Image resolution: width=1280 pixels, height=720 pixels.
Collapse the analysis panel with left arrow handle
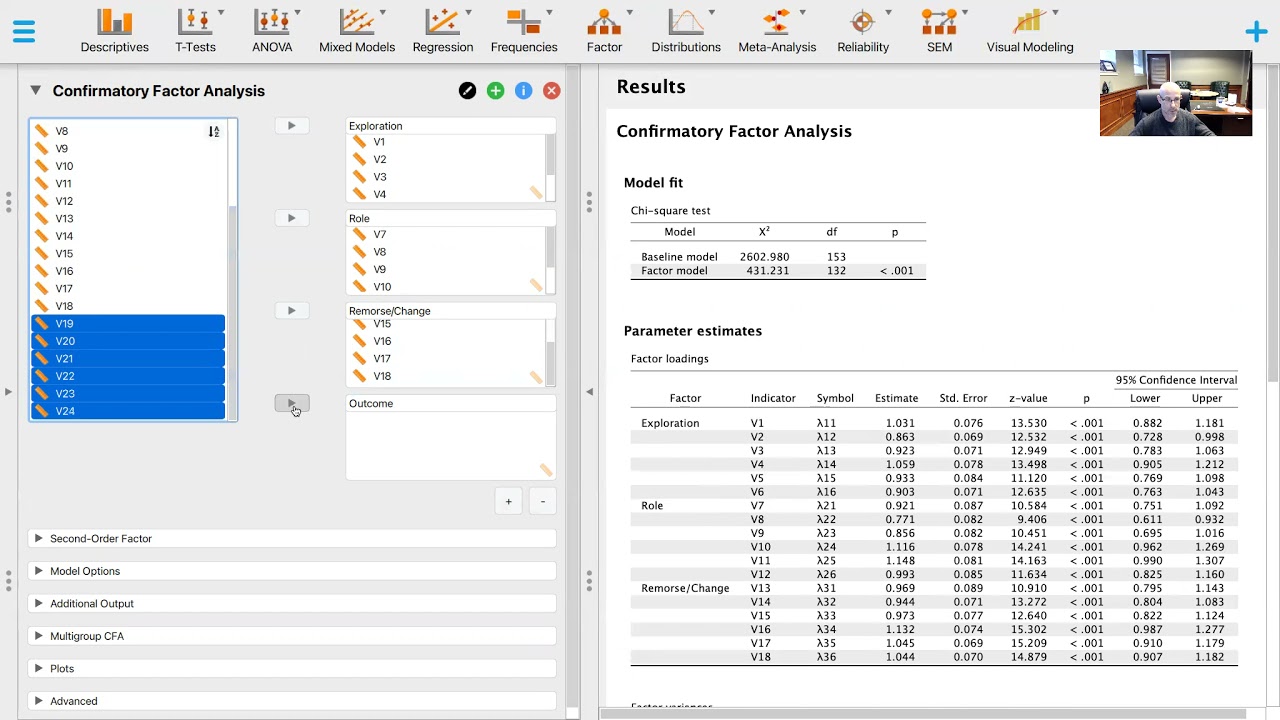point(589,392)
